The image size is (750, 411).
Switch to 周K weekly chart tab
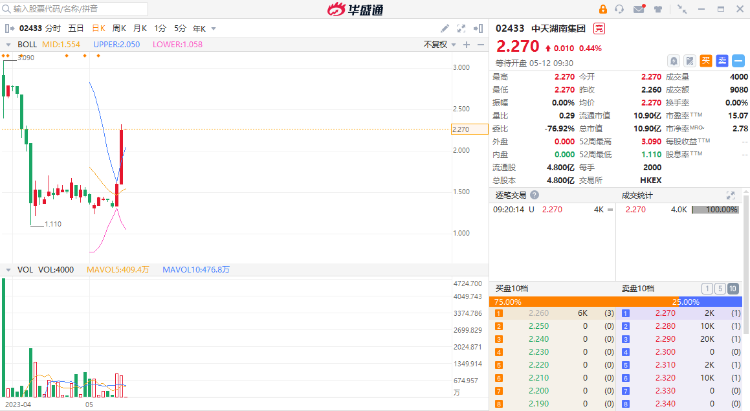pos(119,29)
